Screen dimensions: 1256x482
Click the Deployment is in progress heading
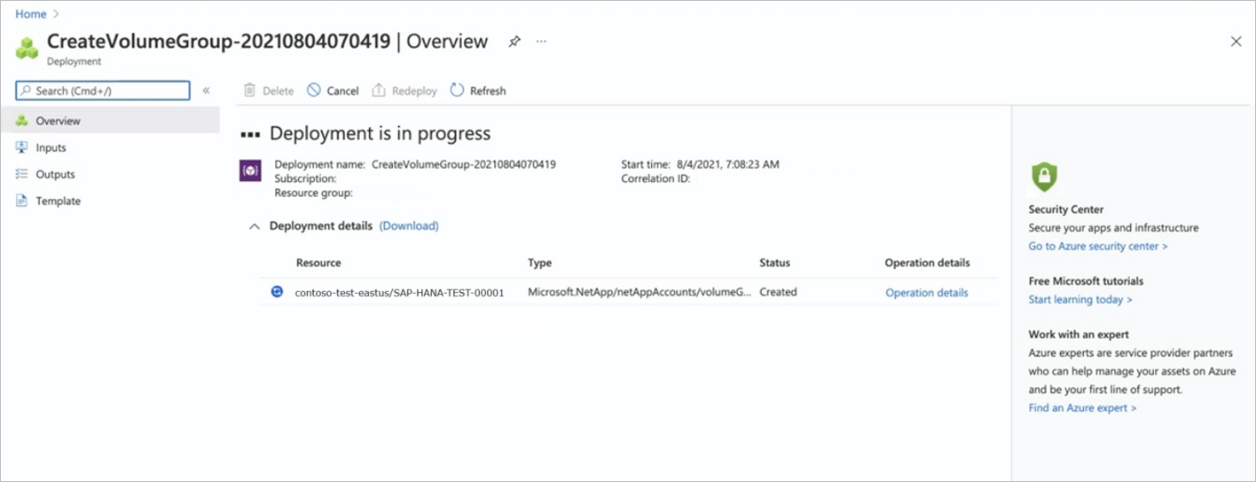click(380, 133)
